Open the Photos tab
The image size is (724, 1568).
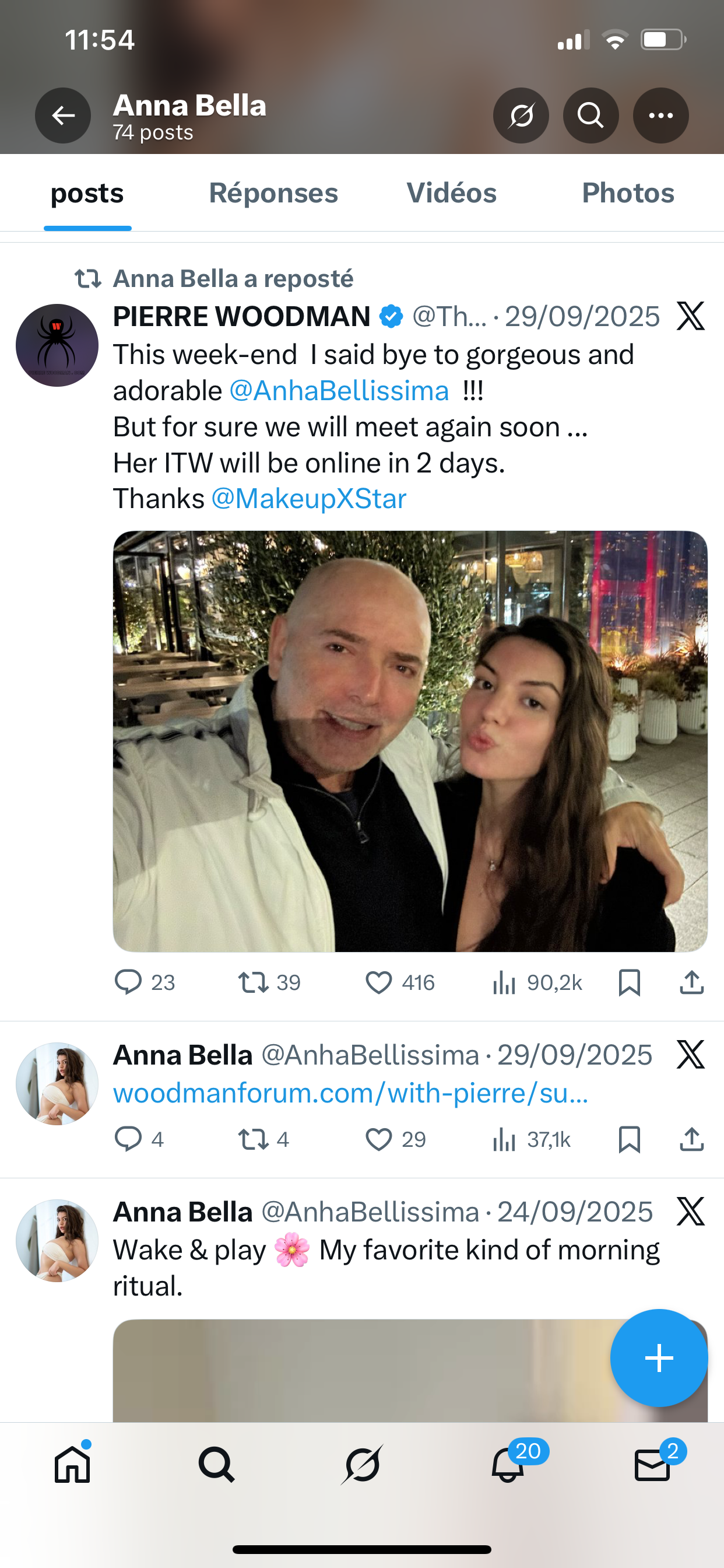point(628,194)
